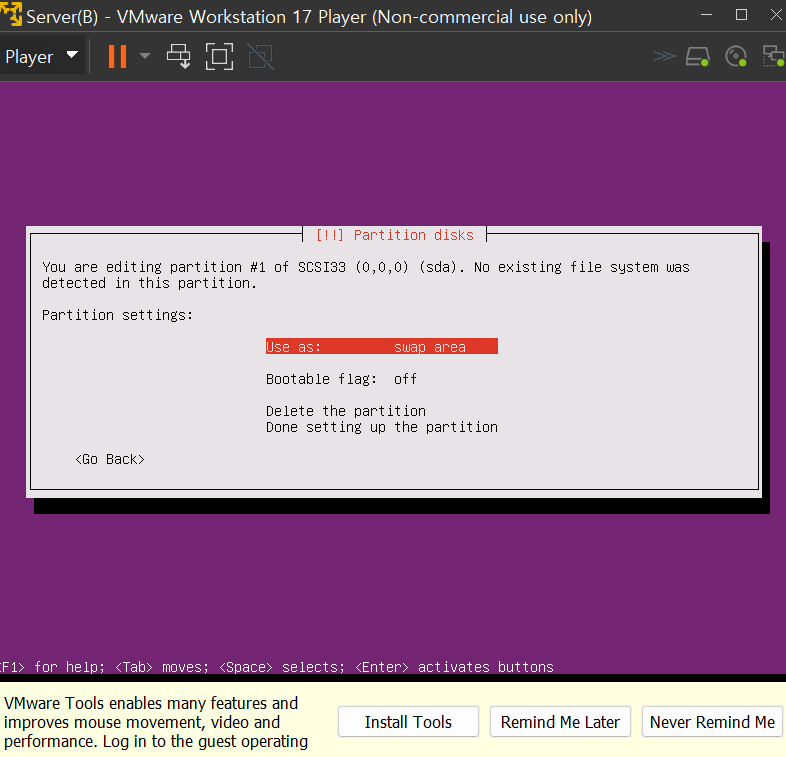Screen dimensions: 786x757
Task: Click Remind Me Later button
Action: pyautogui.click(x=560, y=722)
